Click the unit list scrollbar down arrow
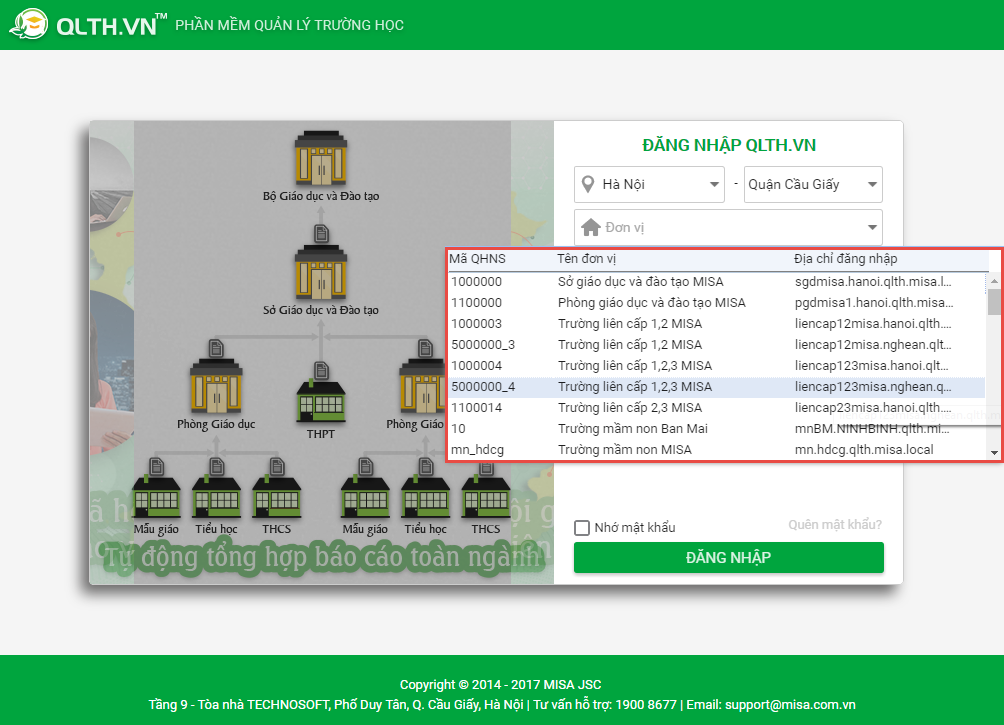Viewport: 1004px width, 725px height. pos(994,453)
